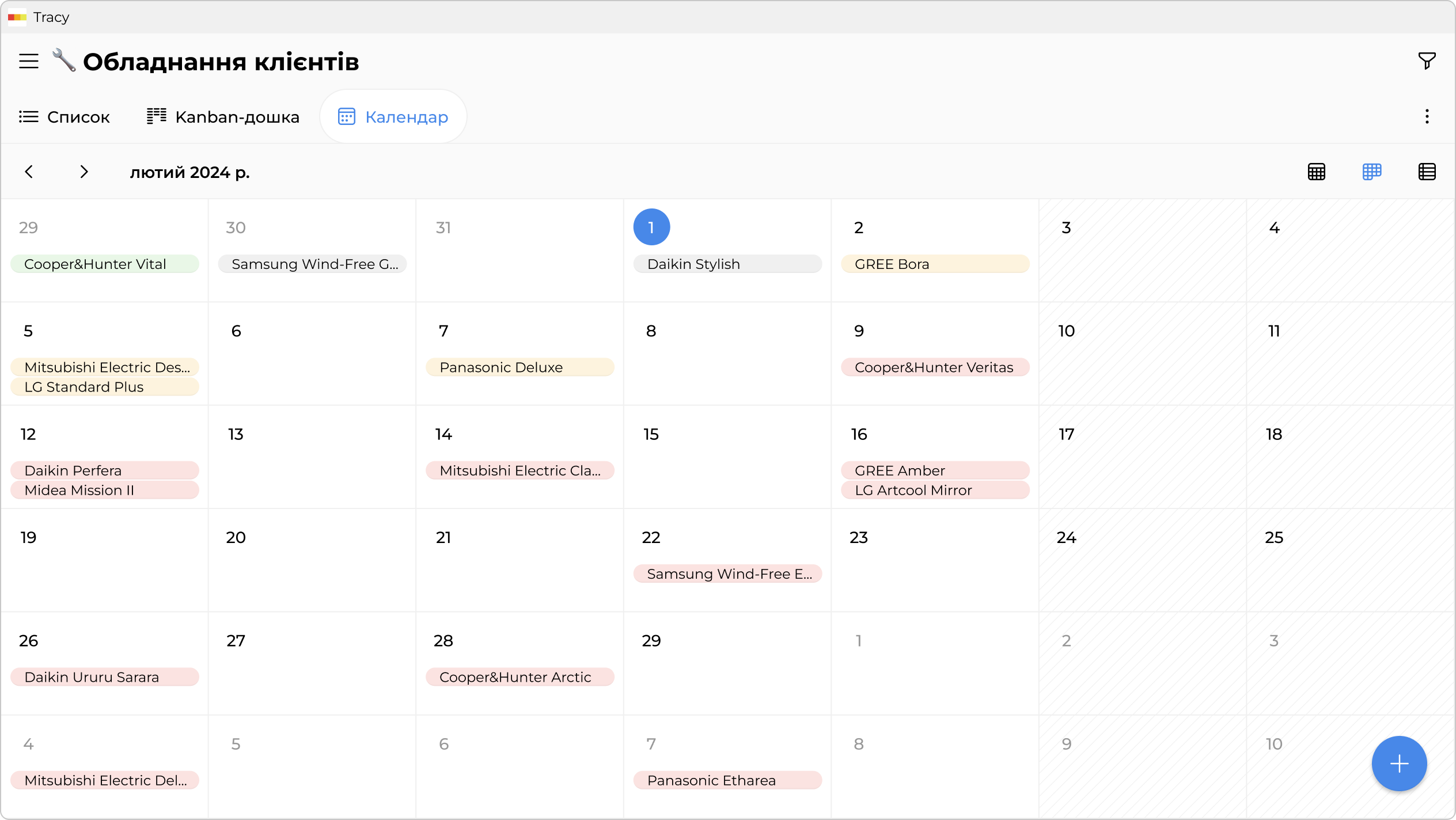Open the GREE Bora event

[x=934, y=264]
